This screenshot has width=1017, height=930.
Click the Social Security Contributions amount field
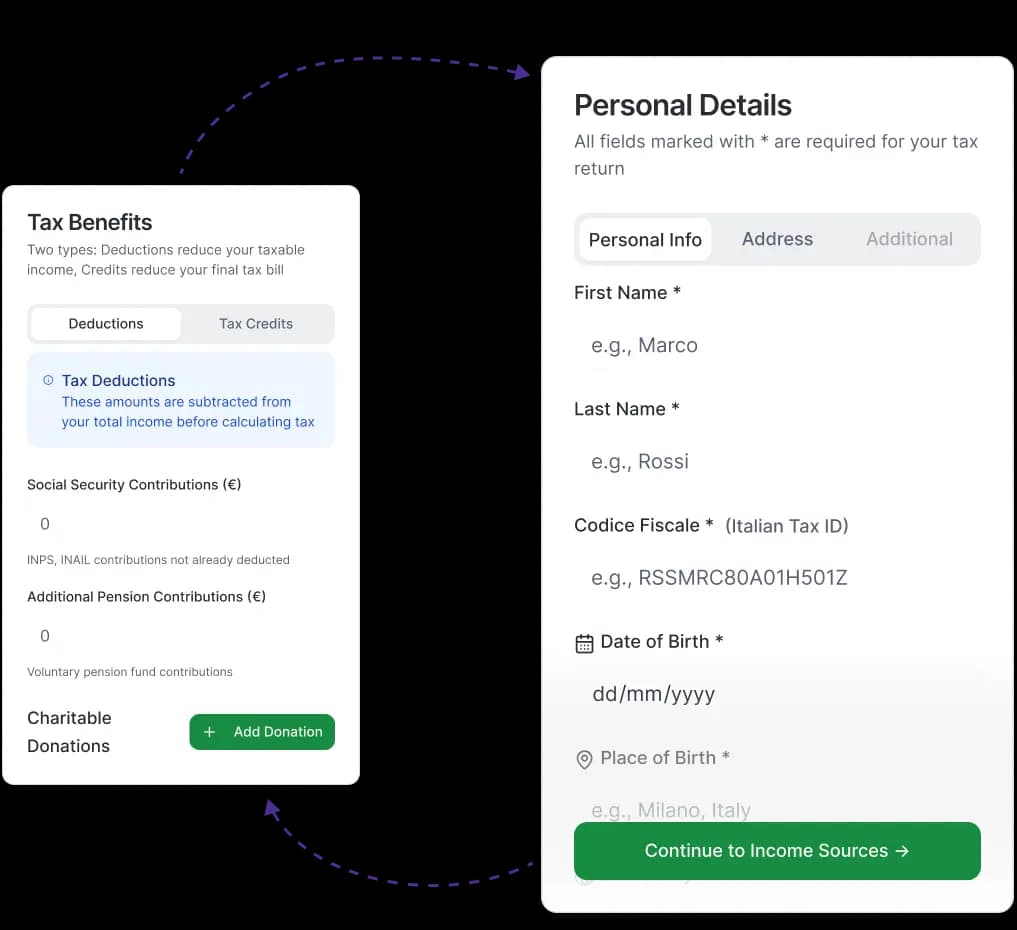coord(180,524)
